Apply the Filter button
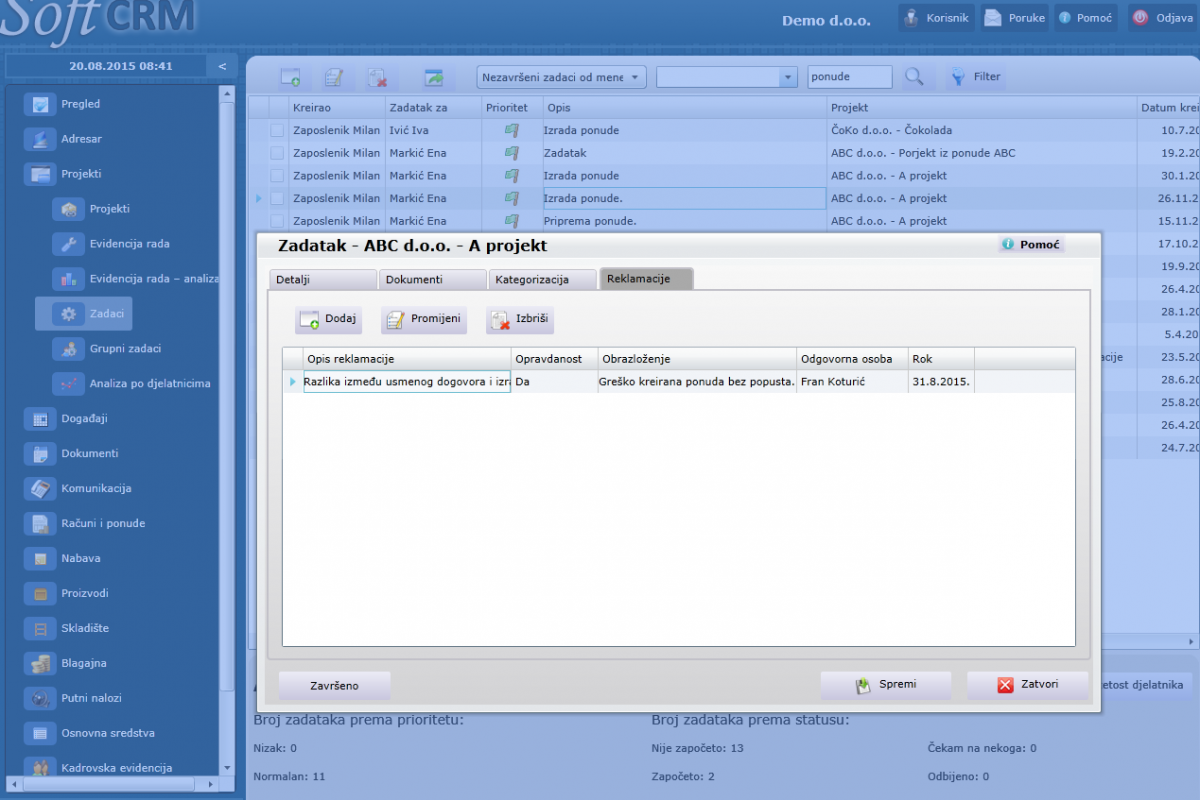Image resolution: width=1200 pixels, height=800 pixels. pyautogui.click(x=975, y=77)
